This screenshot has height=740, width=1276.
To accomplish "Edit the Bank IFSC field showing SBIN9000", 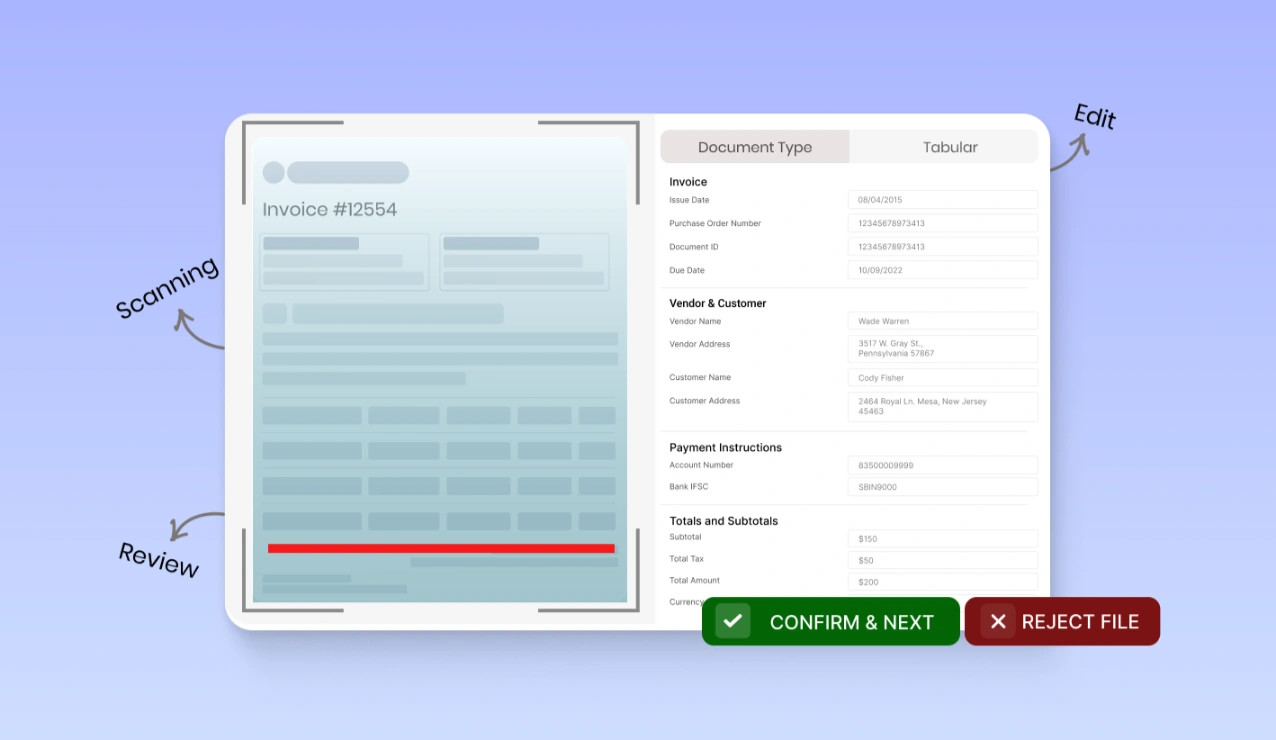I will (941, 486).
